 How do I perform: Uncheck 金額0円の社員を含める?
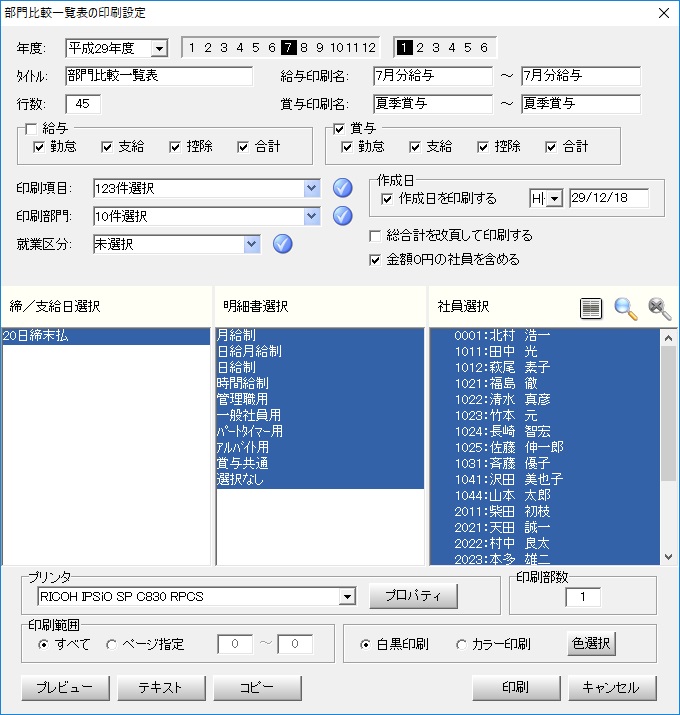(375, 260)
